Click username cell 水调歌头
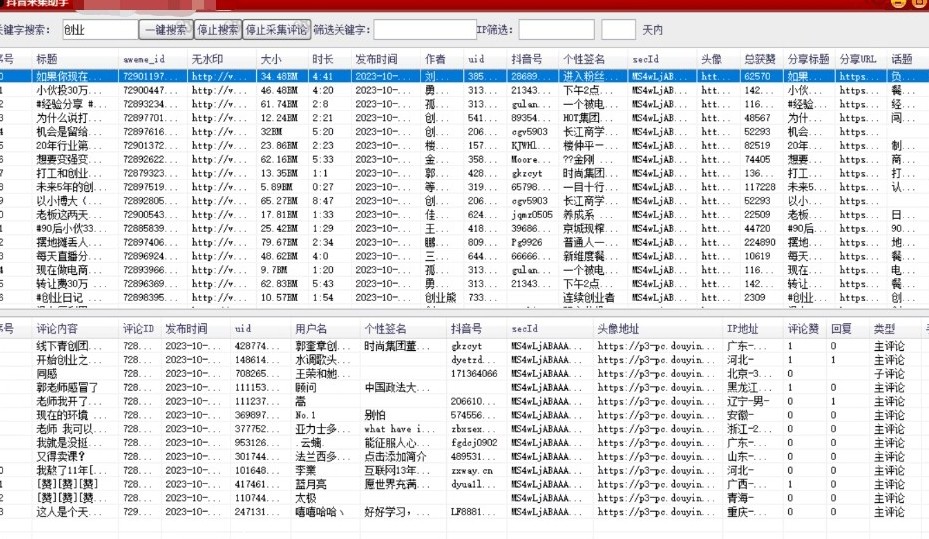 click(323, 360)
